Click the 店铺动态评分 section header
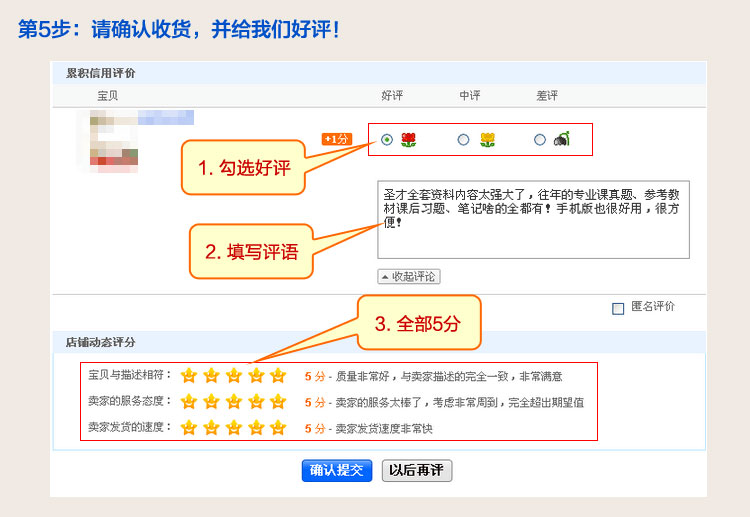The image size is (750, 517). pyautogui.click(x=100, y=342)
